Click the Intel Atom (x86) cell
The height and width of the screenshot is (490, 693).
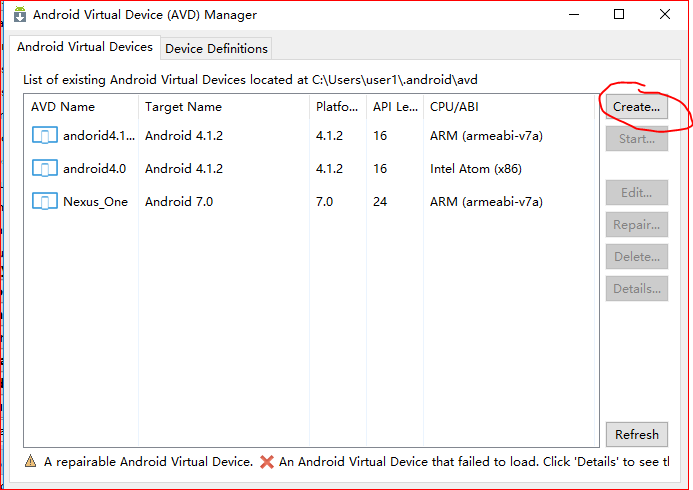click(x=476, y=169)
